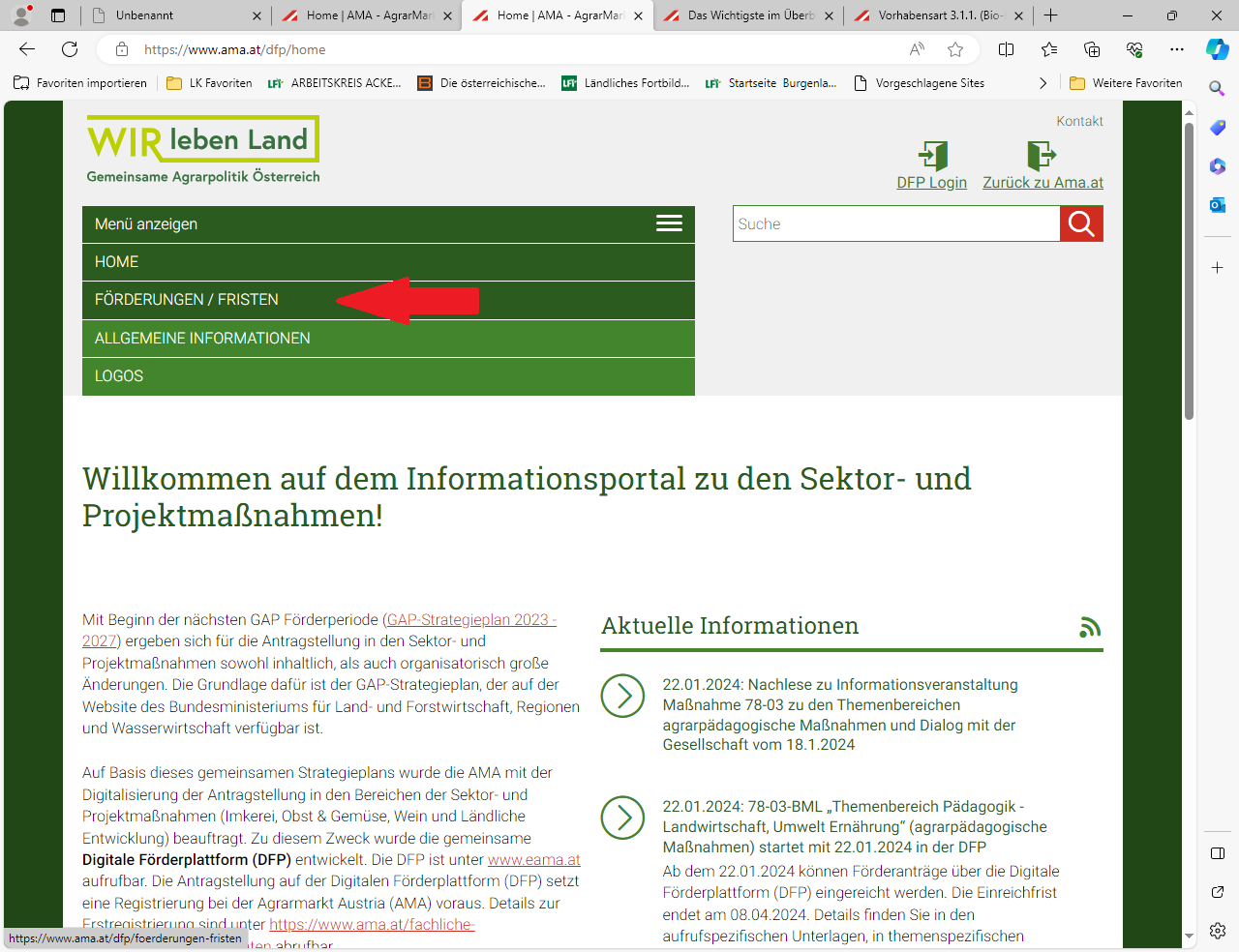This screenshot has width=1239, height=952.
Task: Toggle split screen view in toolbar
Action: (1006, 49)
